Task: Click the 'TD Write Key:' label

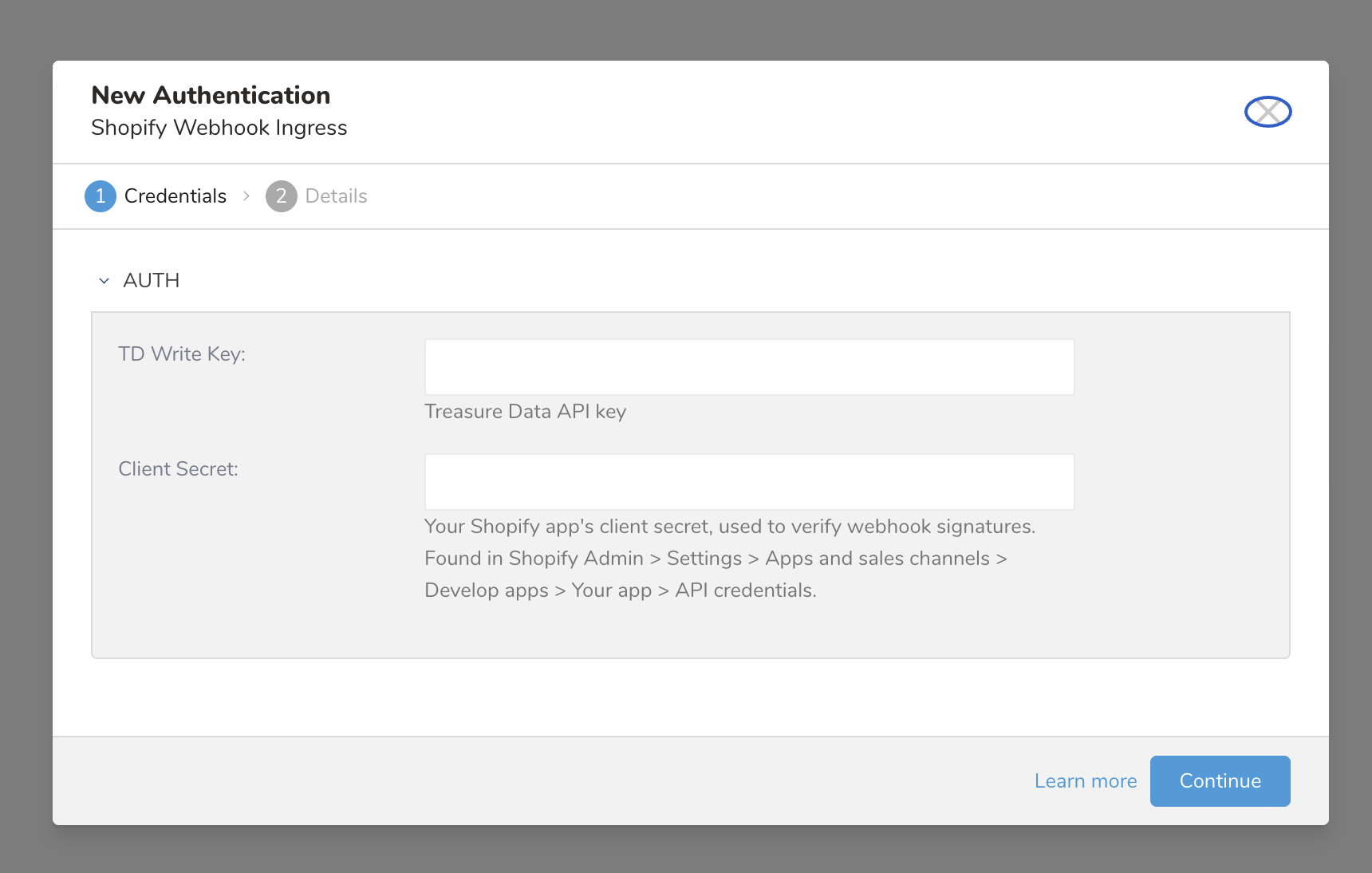Action: coord(182,354)
